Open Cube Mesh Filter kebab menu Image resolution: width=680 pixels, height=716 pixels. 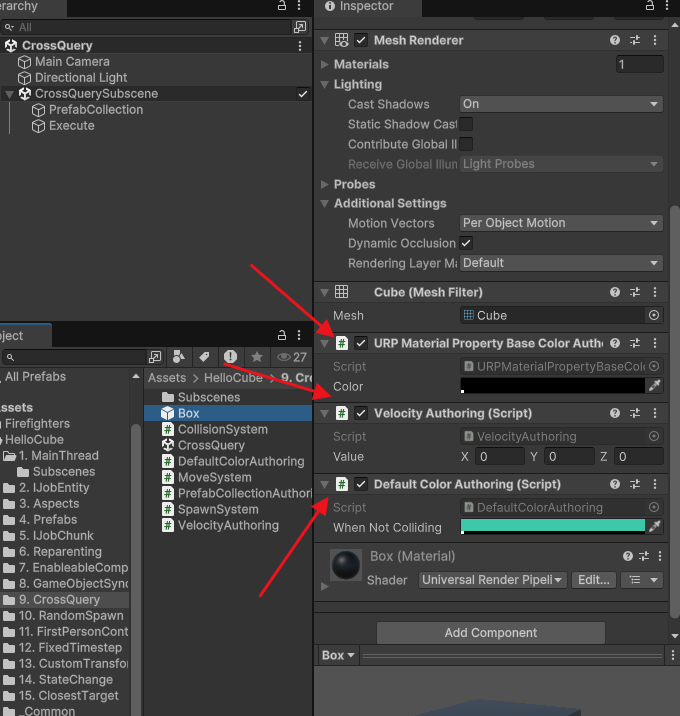pyautogui.click(x=655, y=292)
